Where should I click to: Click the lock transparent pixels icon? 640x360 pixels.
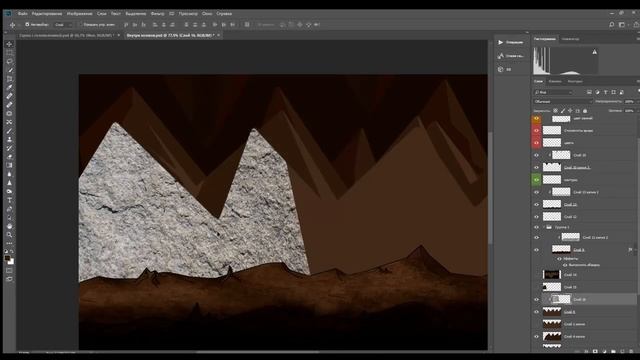556,111
